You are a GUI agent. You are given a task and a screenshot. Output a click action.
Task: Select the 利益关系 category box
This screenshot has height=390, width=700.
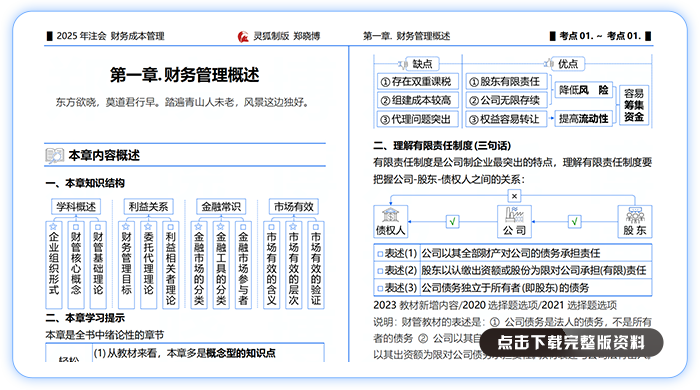point(148,207)
